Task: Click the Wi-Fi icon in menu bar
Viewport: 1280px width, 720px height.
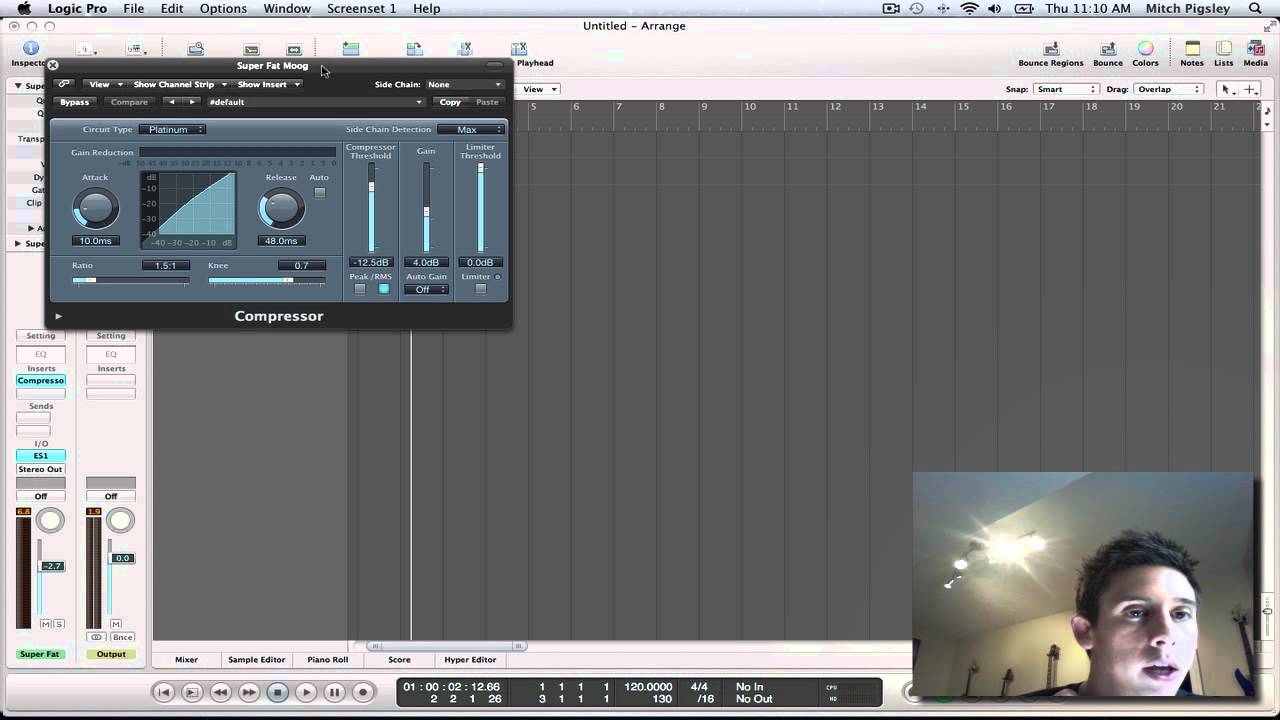Action: pos(969,8)
